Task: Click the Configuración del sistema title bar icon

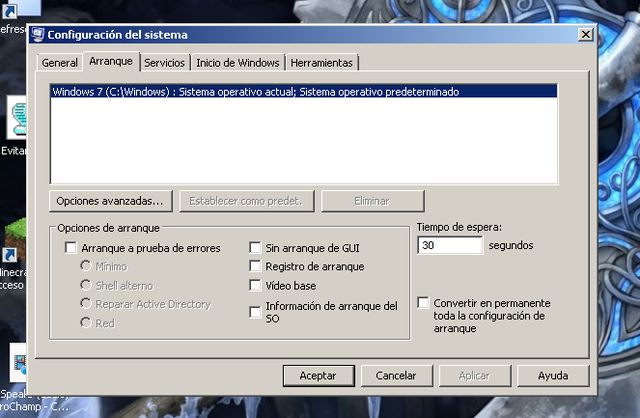Action: click(38, 35)
